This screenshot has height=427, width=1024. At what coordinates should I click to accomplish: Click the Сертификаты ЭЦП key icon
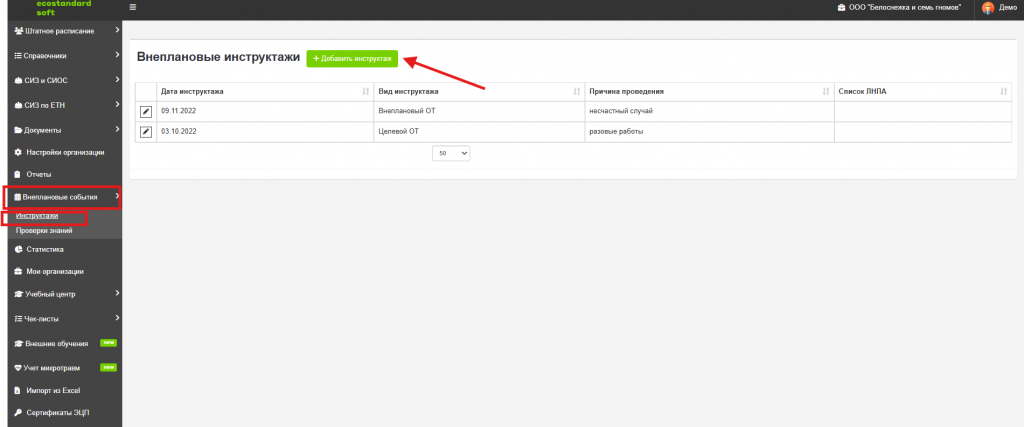click(18, 413)
